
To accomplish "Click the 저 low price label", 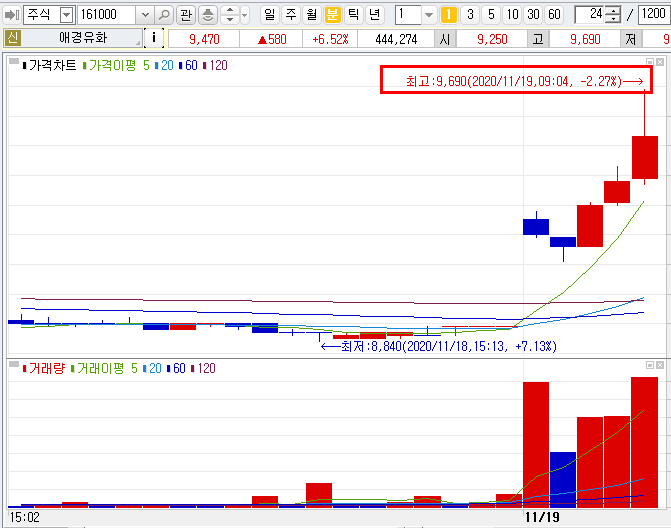I will [x=630, y=39].
